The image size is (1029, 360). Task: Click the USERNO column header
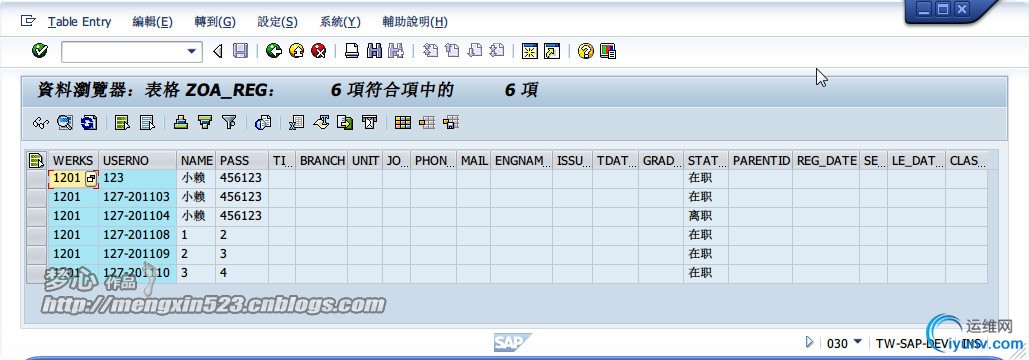(x=138, y=161)
